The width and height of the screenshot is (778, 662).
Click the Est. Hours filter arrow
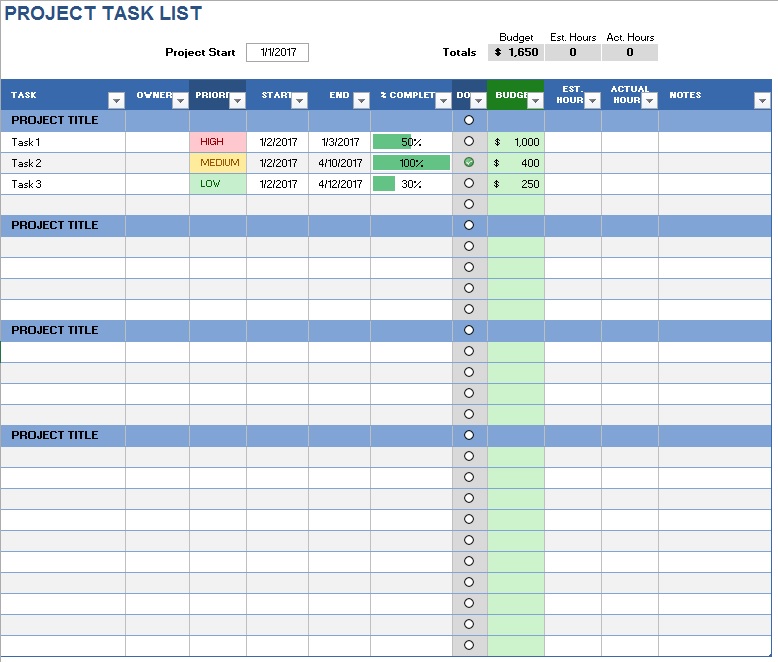point(592,100)
